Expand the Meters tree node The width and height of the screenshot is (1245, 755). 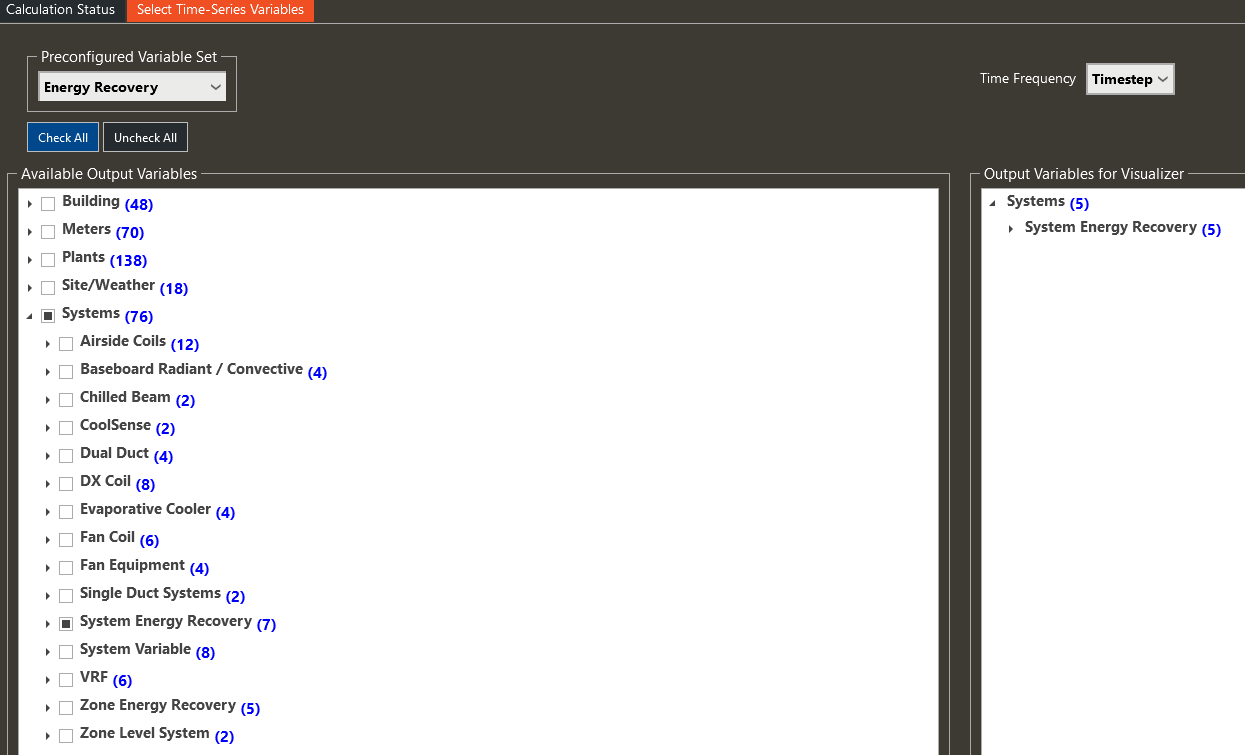point(30,232)
